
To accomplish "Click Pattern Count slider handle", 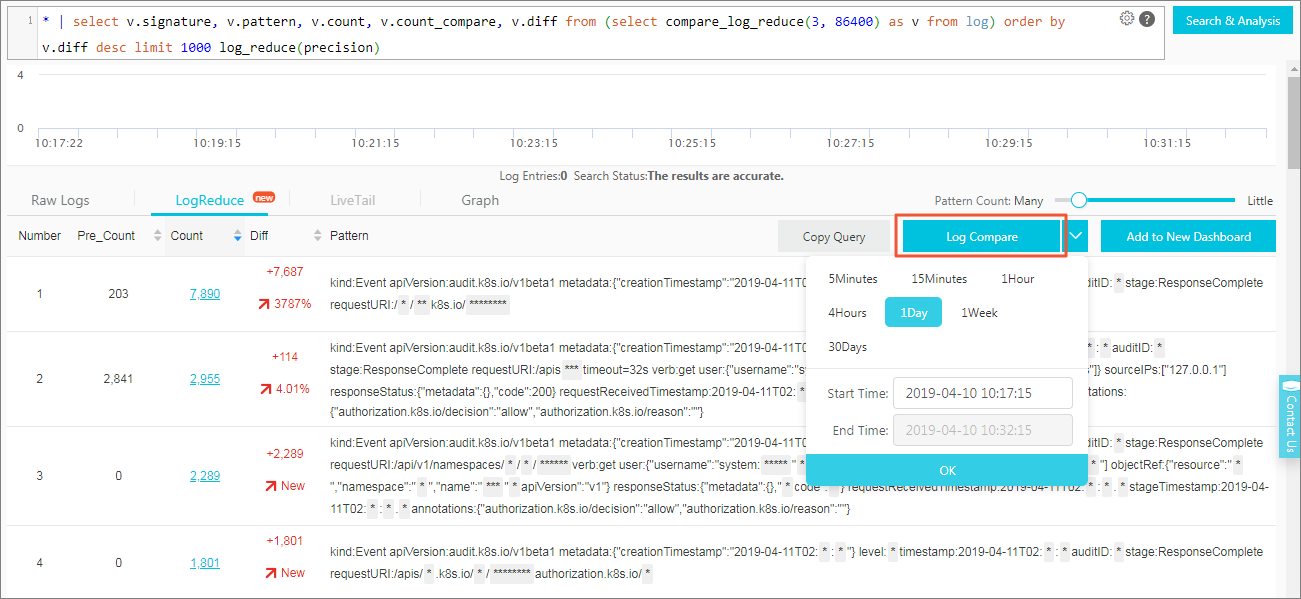I will pyautogui.click(x=1078, y=200).
